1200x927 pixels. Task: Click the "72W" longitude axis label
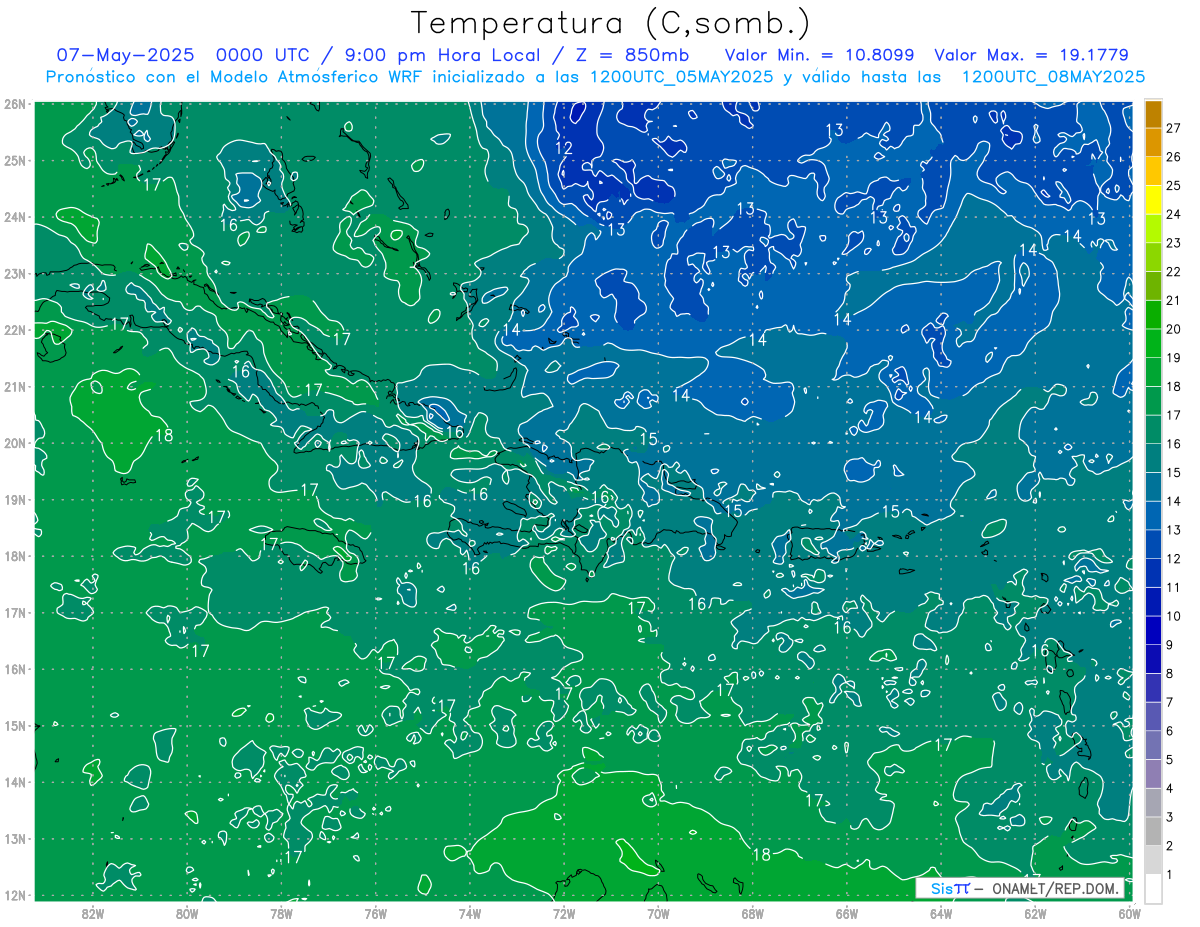click(564, 912)
